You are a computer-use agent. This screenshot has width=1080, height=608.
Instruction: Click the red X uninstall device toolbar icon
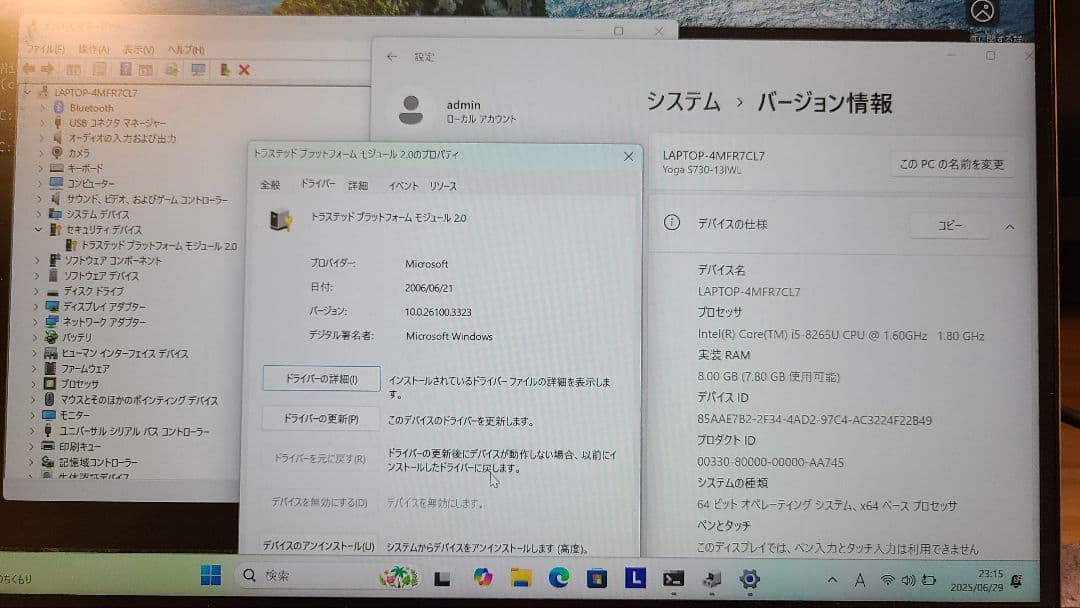[244, 70]
